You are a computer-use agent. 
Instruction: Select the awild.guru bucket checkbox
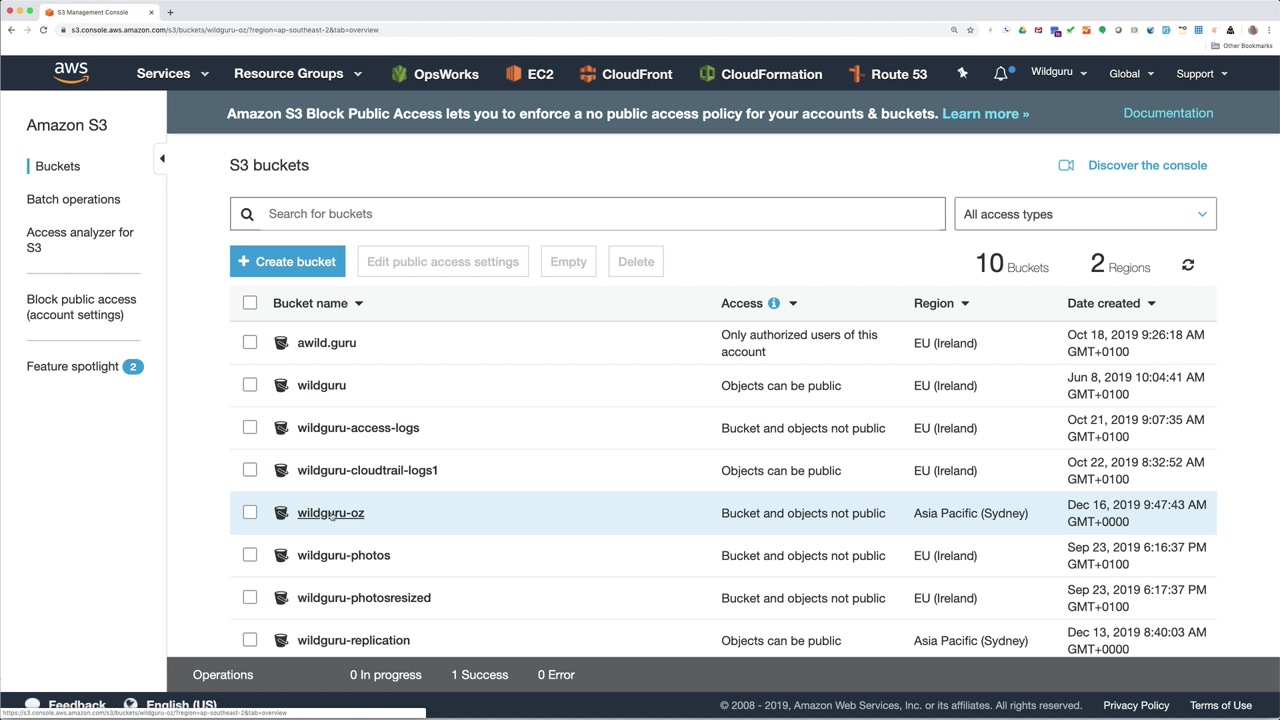coord(250,343)
